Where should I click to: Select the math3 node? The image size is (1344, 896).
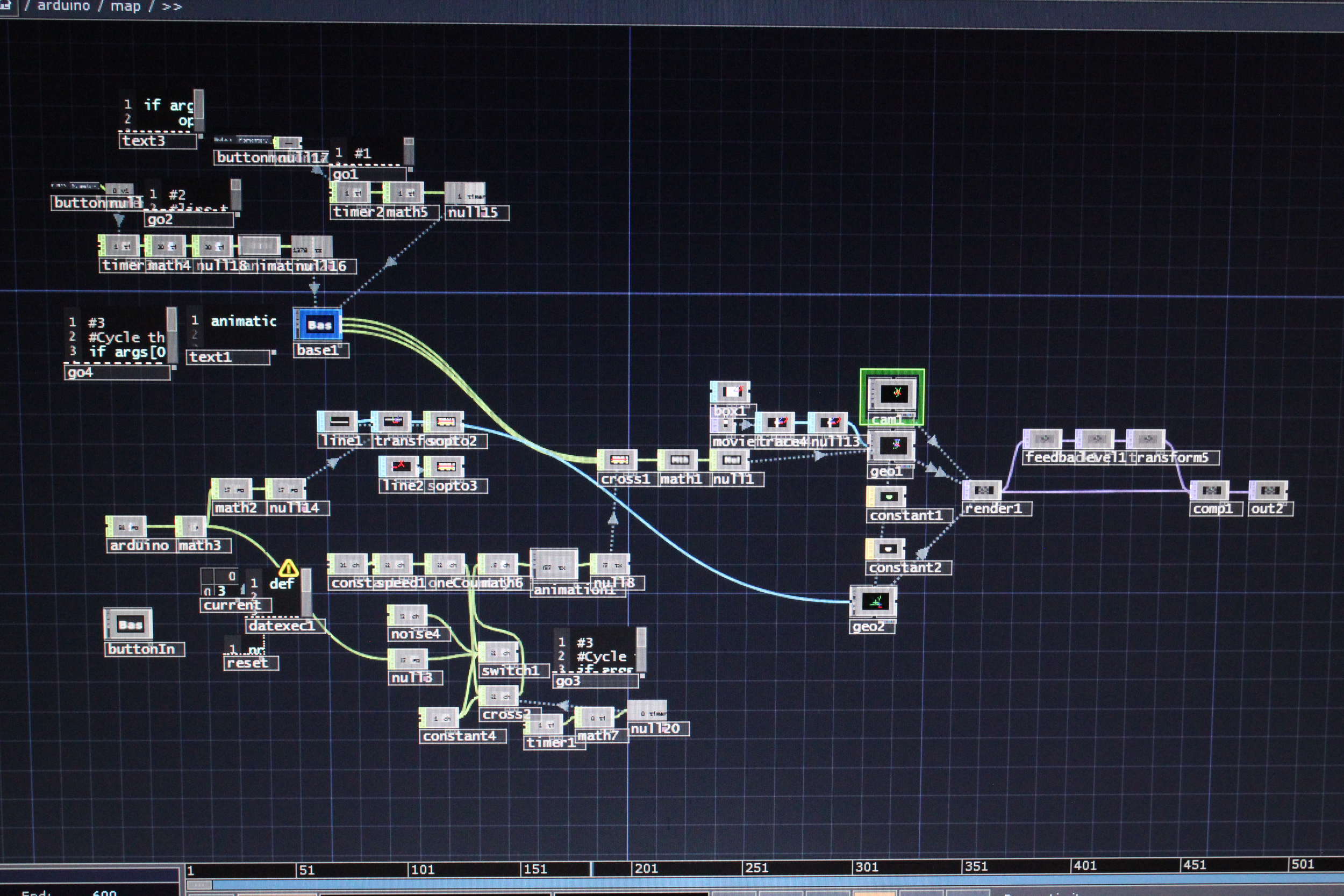pos(190,526)
